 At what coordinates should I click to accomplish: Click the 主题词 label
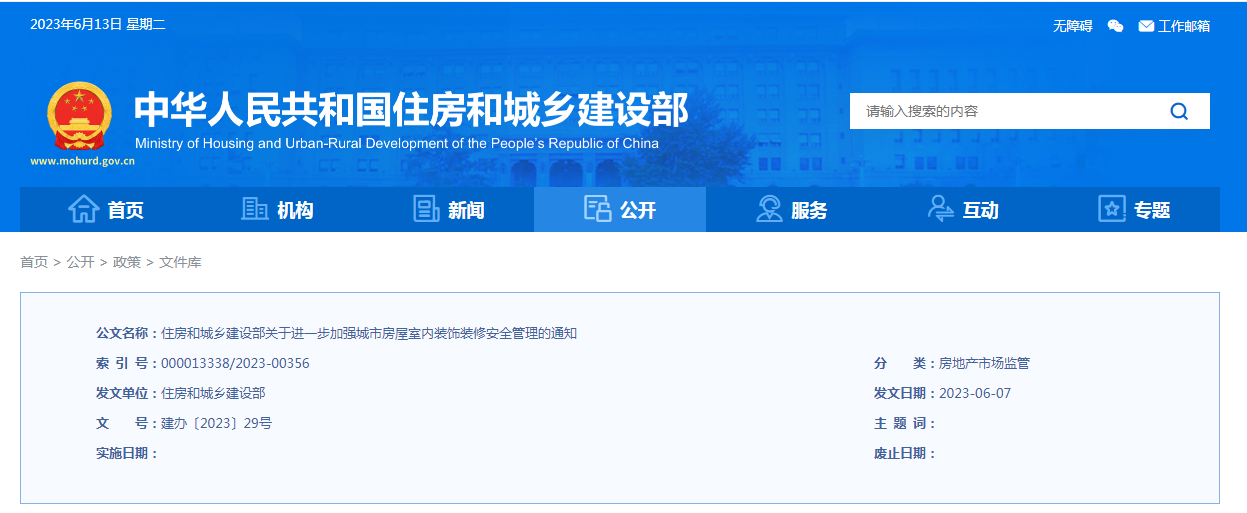click(905, 423)
